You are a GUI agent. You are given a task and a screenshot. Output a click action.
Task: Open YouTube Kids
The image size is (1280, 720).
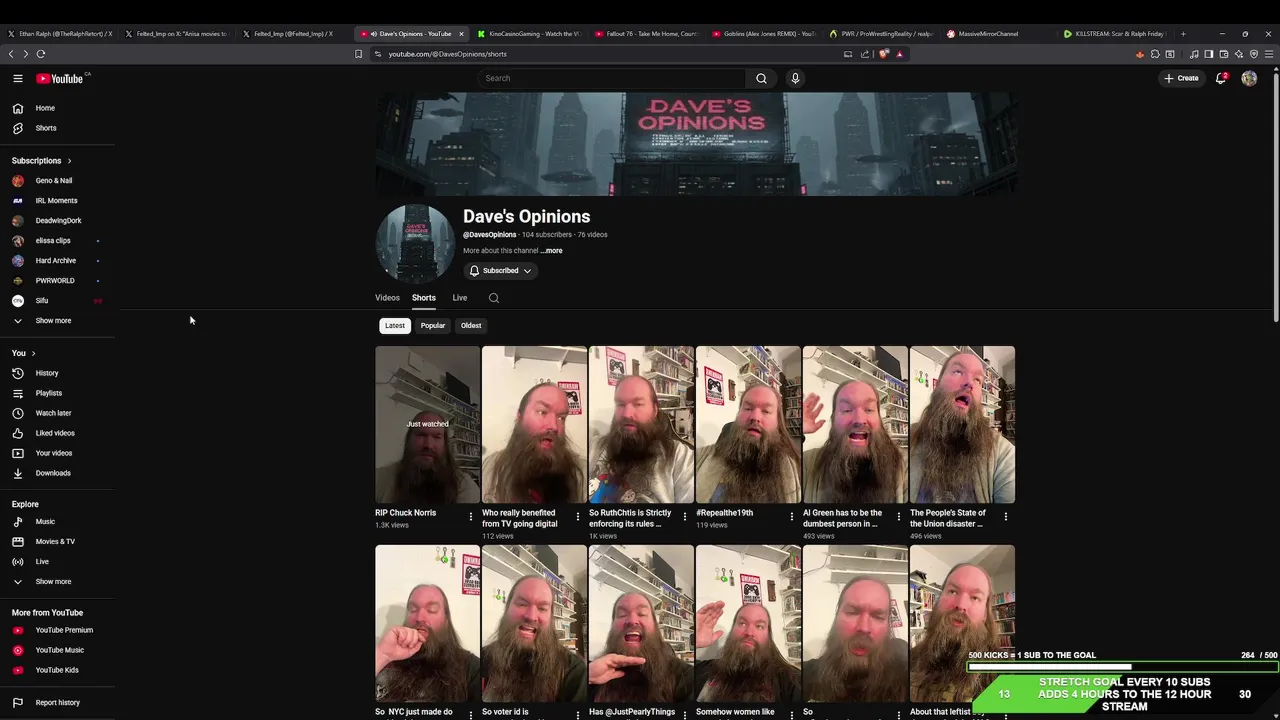pos(58,670)
